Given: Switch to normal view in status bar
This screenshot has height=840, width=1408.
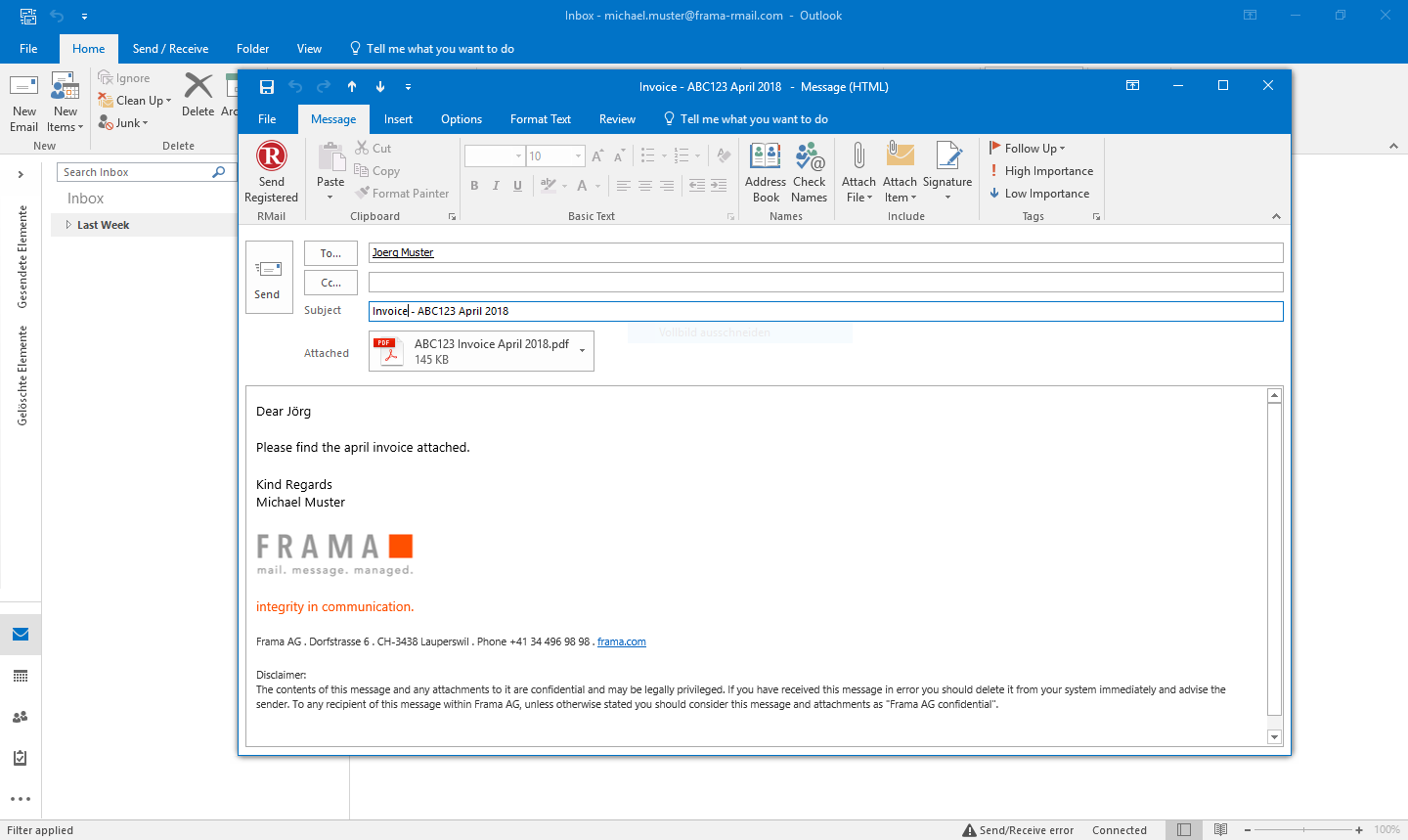Looking at the screenshot, I should click(1184, 830).
